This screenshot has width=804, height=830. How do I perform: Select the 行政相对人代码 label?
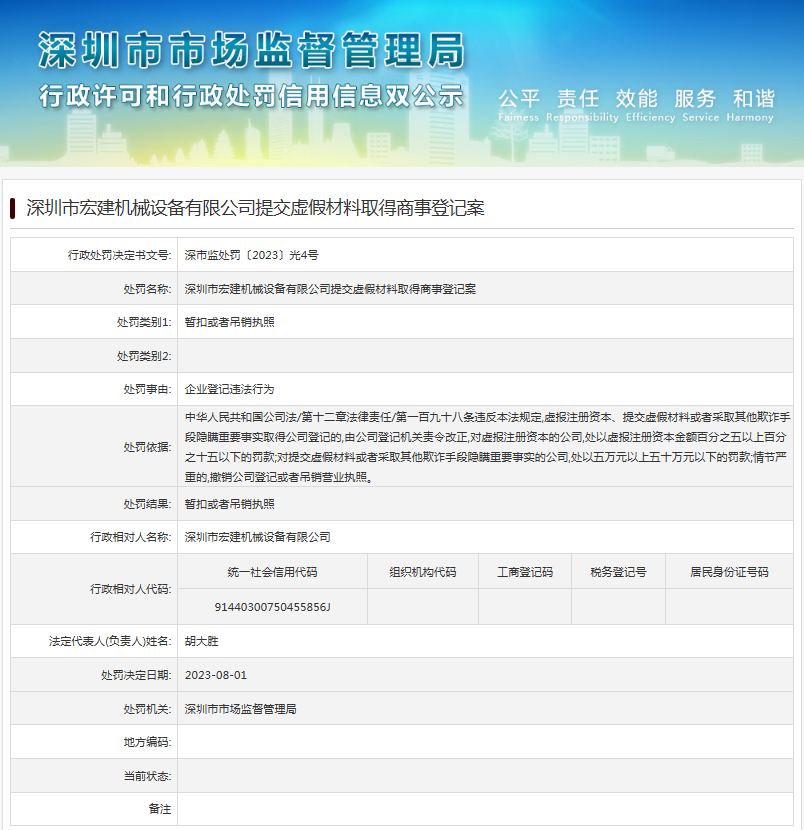(131, 589)
